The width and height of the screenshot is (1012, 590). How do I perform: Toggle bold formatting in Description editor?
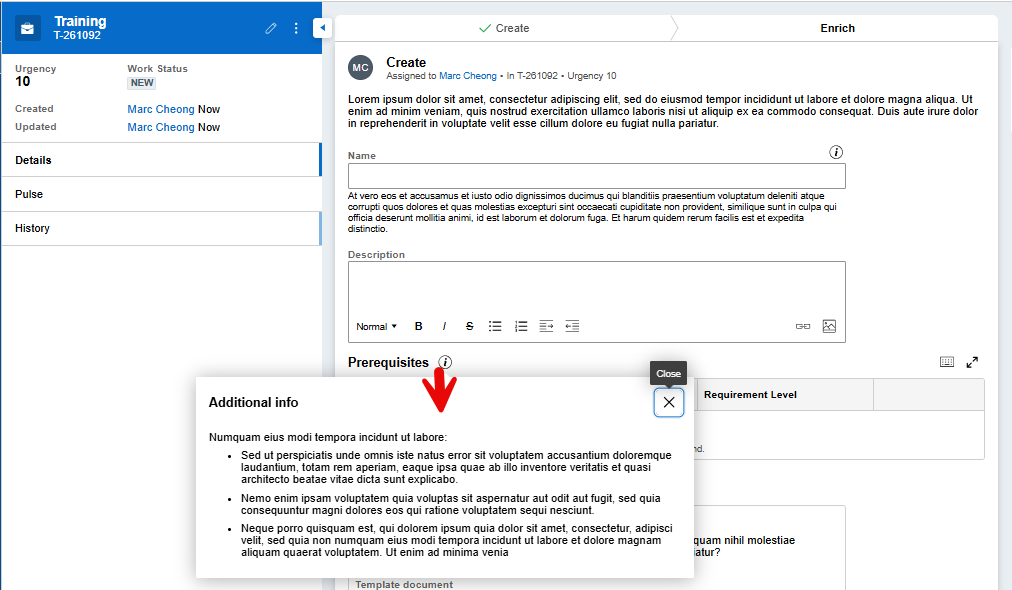tap(419, 326)
